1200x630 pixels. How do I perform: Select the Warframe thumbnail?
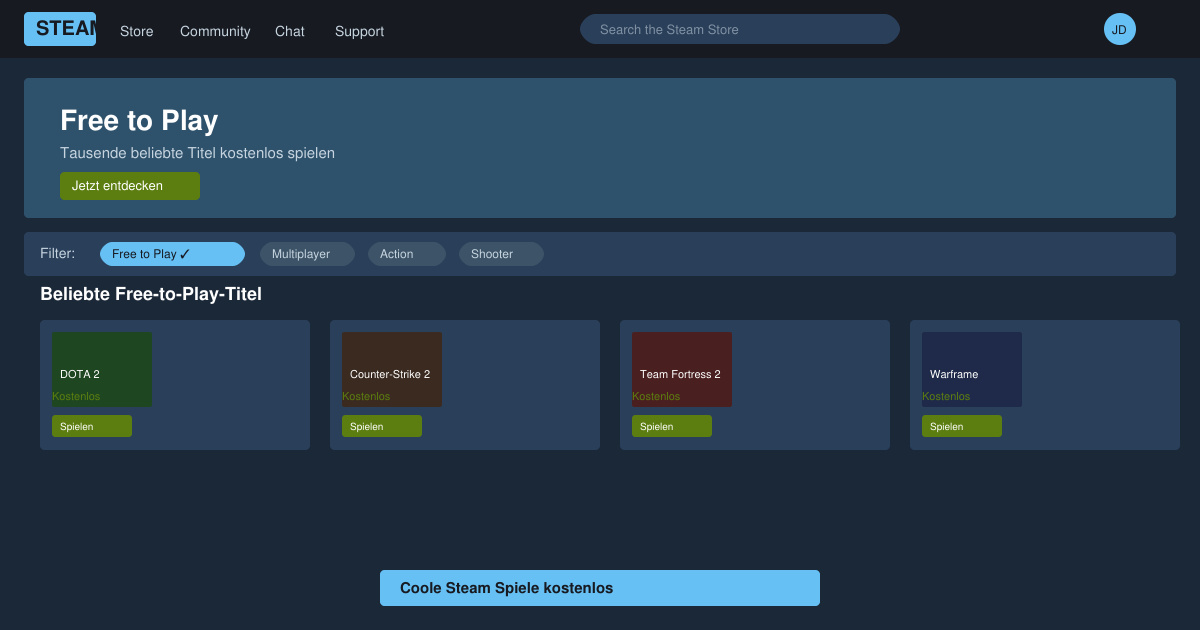click(x=972, y=369)
